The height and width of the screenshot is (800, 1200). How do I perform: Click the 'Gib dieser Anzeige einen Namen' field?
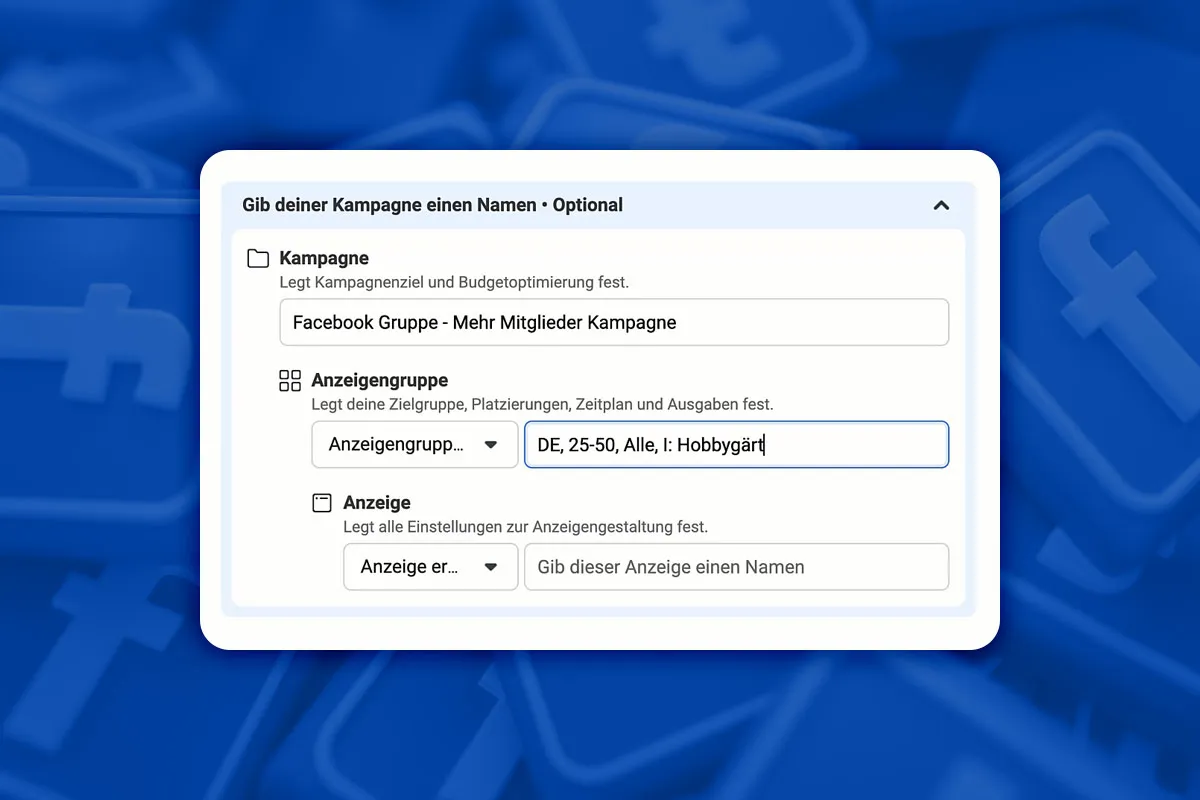coord(736,567)
